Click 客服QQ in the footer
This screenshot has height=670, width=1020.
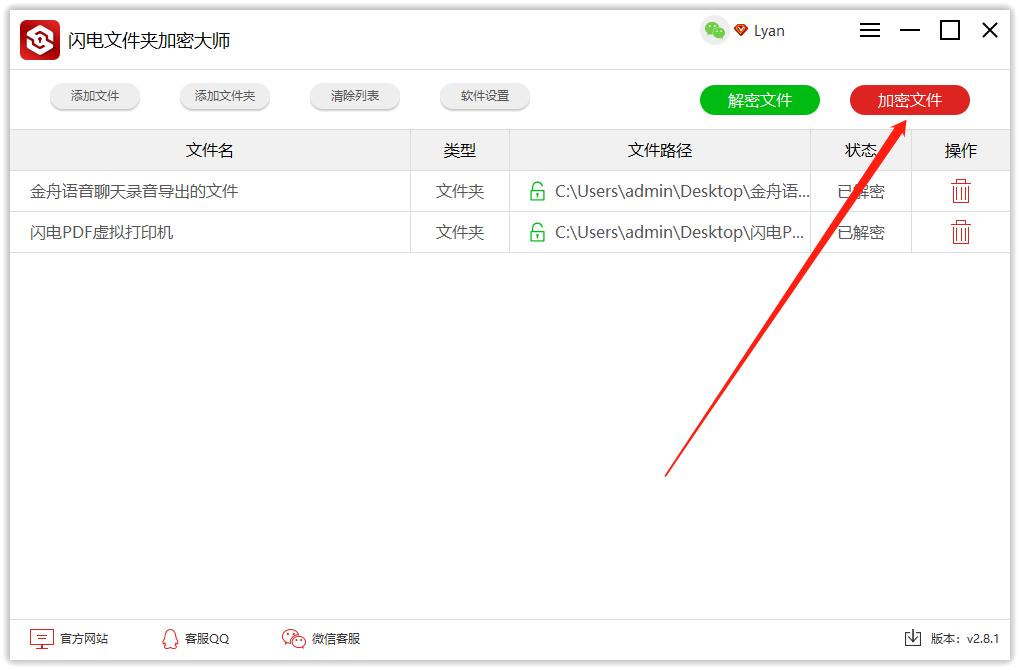(196, 638)
